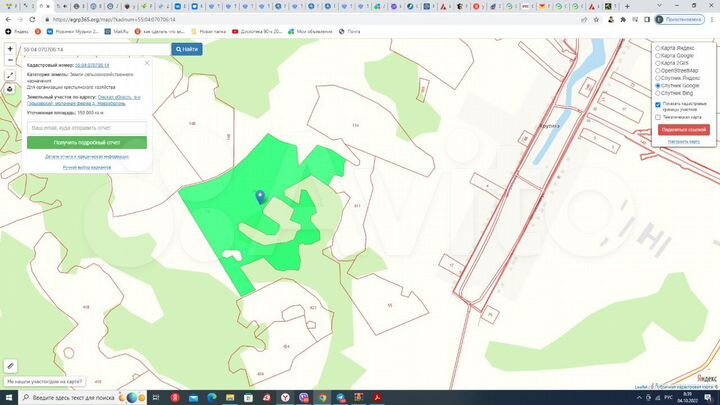Enable the Тематическая карта checkbox
This screenshot has width=720, height=405.
[658, 117]
